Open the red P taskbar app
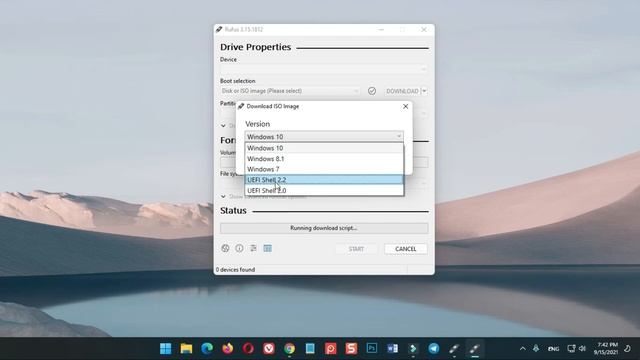 tap(331, 349)
